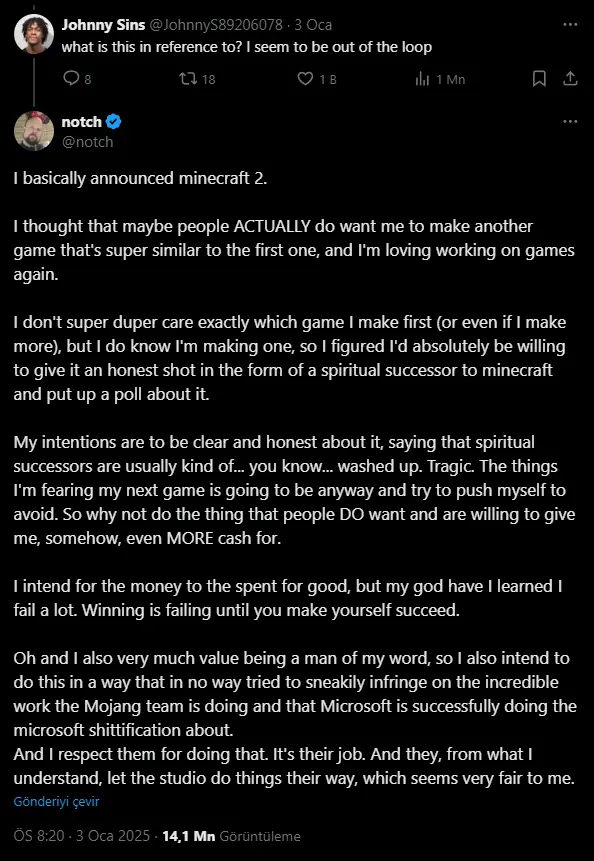Reply to Johnny Sins' tweet
The height and width of the screenshot is (861, 594).
click(x=77, y=79)
